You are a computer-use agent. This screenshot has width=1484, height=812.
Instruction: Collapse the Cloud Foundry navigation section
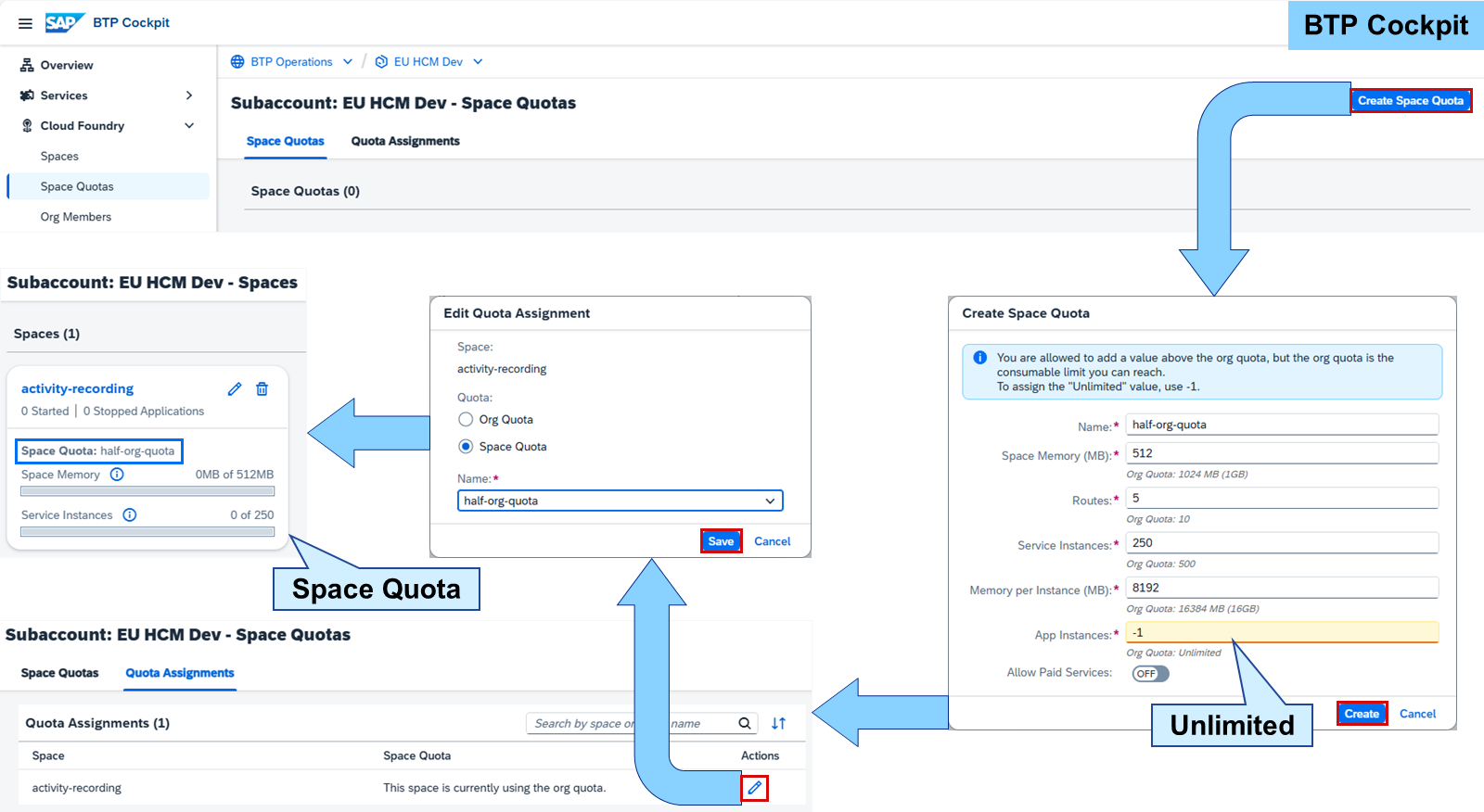[x=189, y=126]
